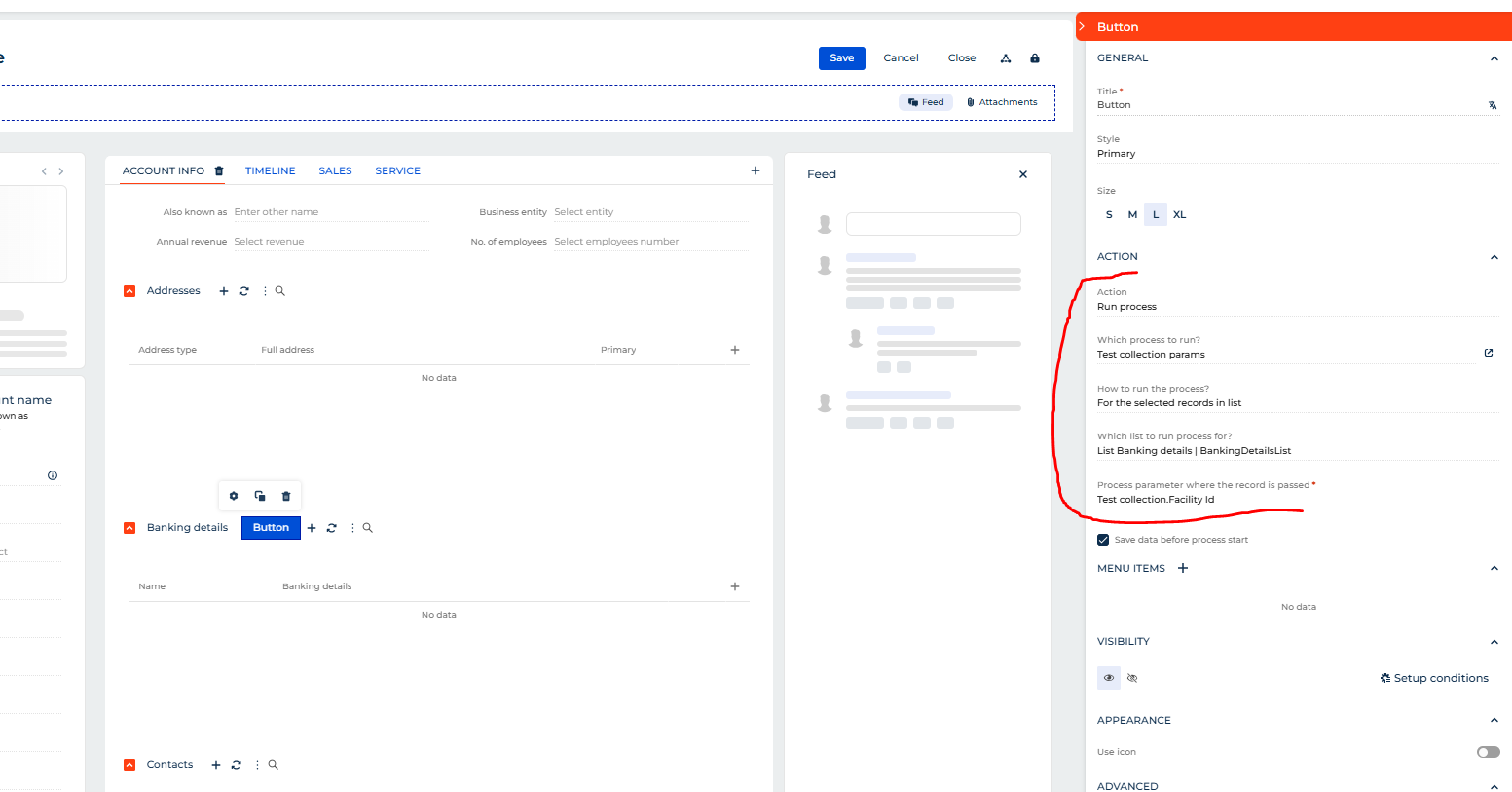This screenshot has width=1512, height=792.
Task: Copy the selected Button element
Action: pos(260,496)
